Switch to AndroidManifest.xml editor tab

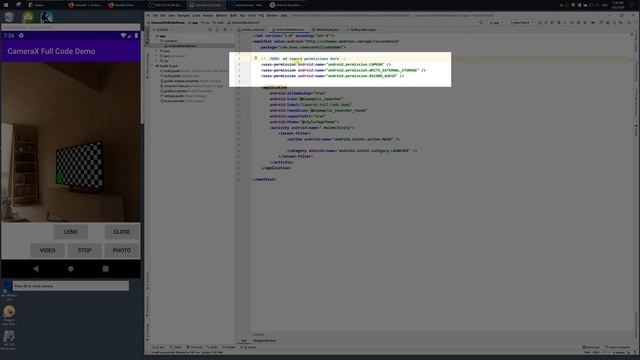point(289,29)
